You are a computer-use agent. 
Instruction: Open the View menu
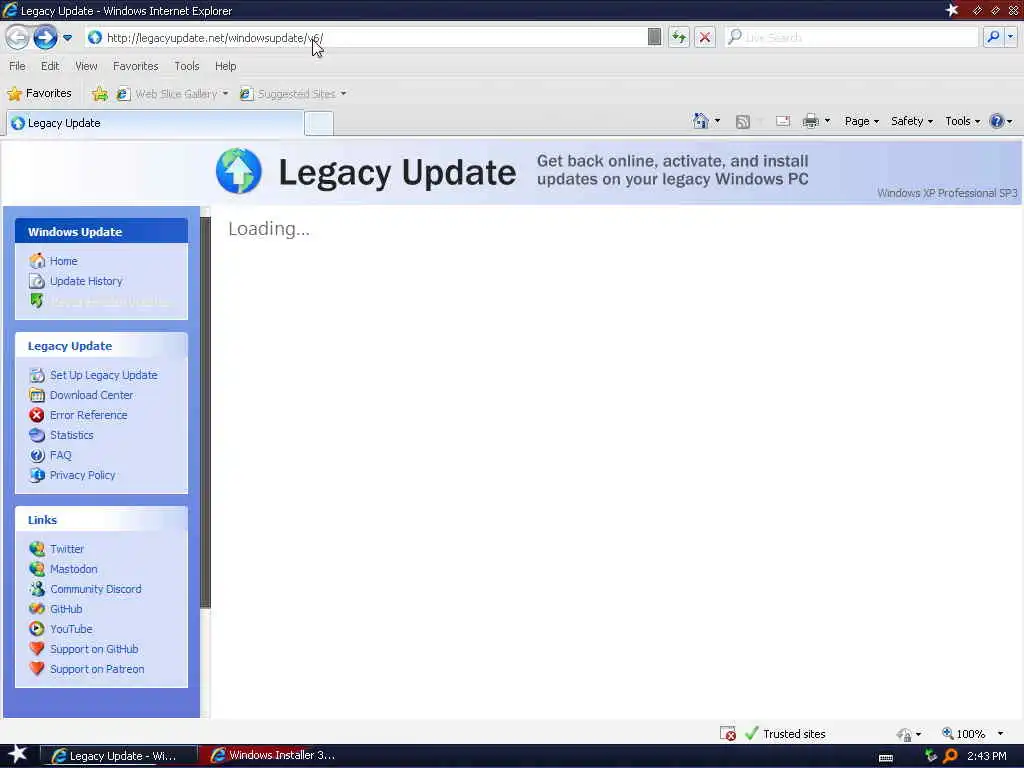pos(86,66)
